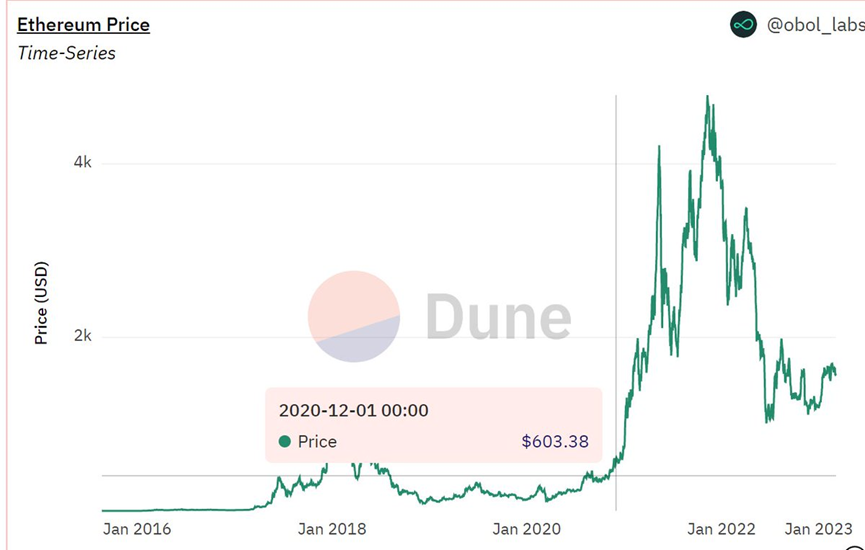The height and width of the screenshot is (550, 865).
Task: Click the Jan 2022 x-axis label
Action: [721, 528]
